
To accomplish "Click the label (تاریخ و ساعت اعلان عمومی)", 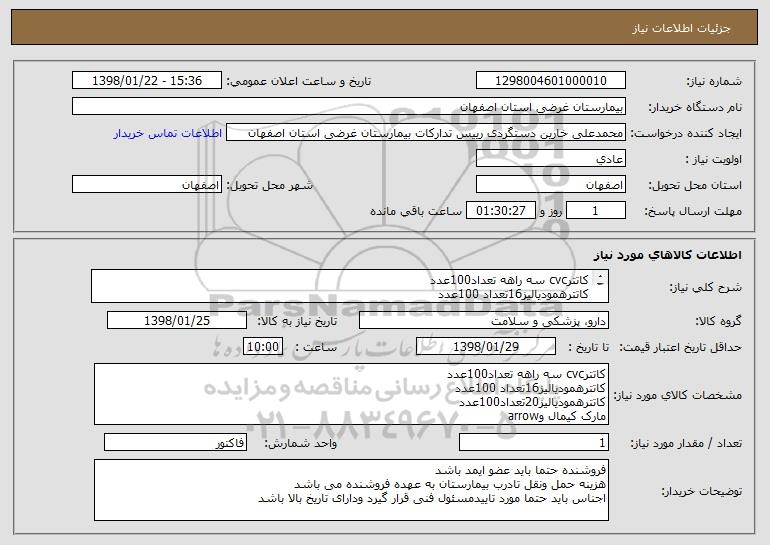I will [299, 81].
